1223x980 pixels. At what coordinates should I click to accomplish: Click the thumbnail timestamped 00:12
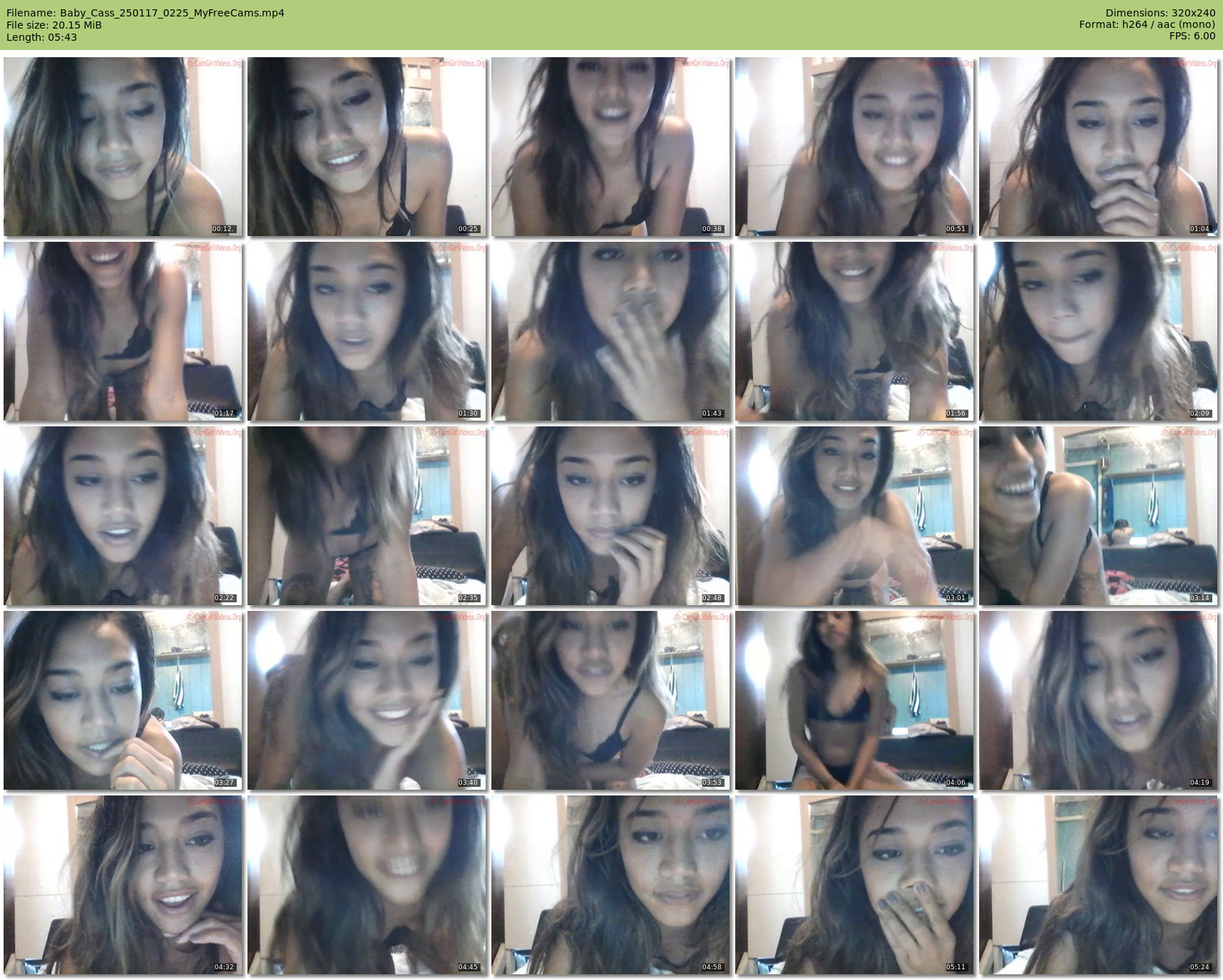123,147
